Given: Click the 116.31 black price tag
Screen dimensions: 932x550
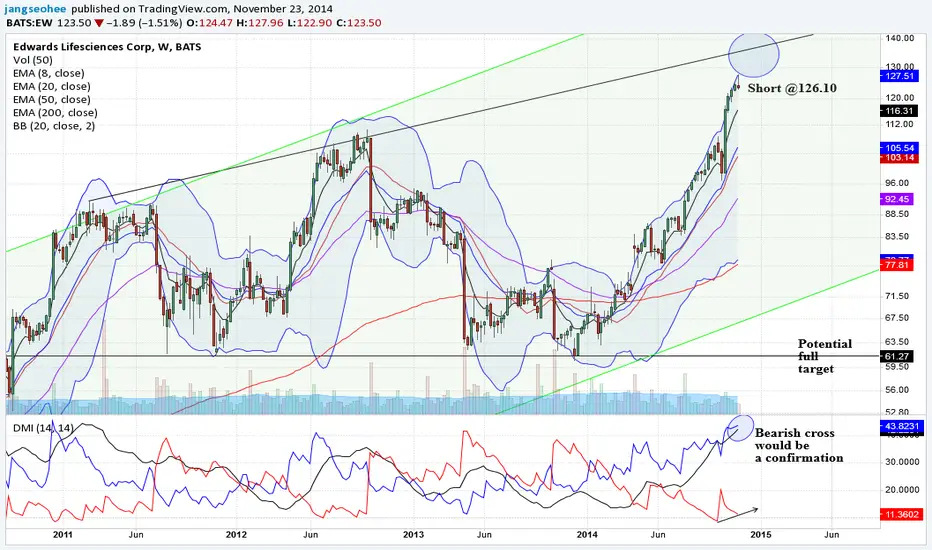Looking at the screenshot, I should [x=899, y=111].
